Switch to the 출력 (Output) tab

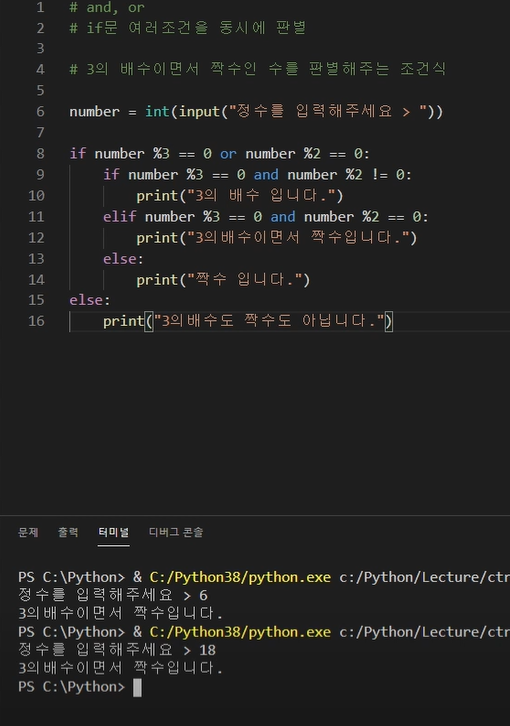pyautogui.click(x=68, y=532)
